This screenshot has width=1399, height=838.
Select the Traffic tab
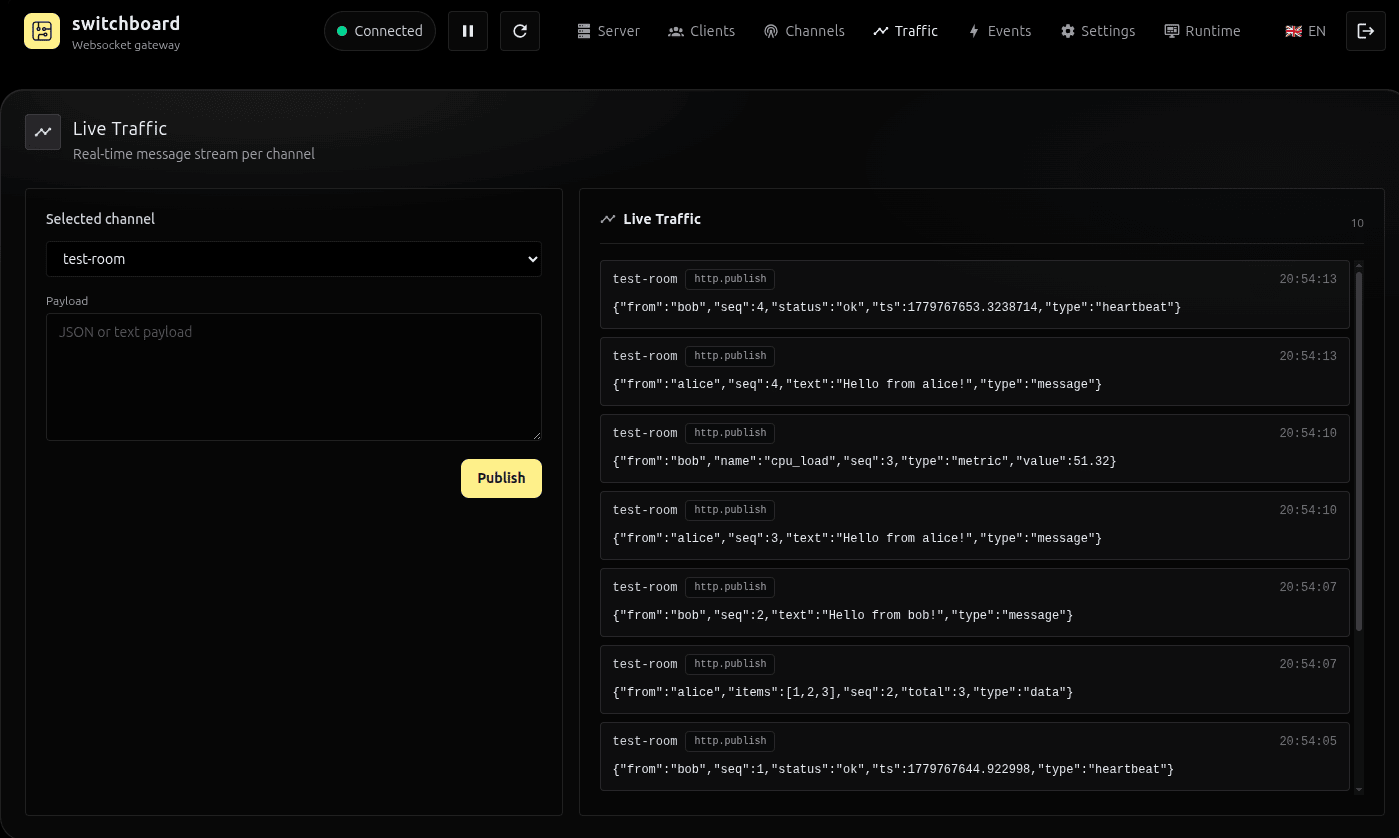[905, 31]
